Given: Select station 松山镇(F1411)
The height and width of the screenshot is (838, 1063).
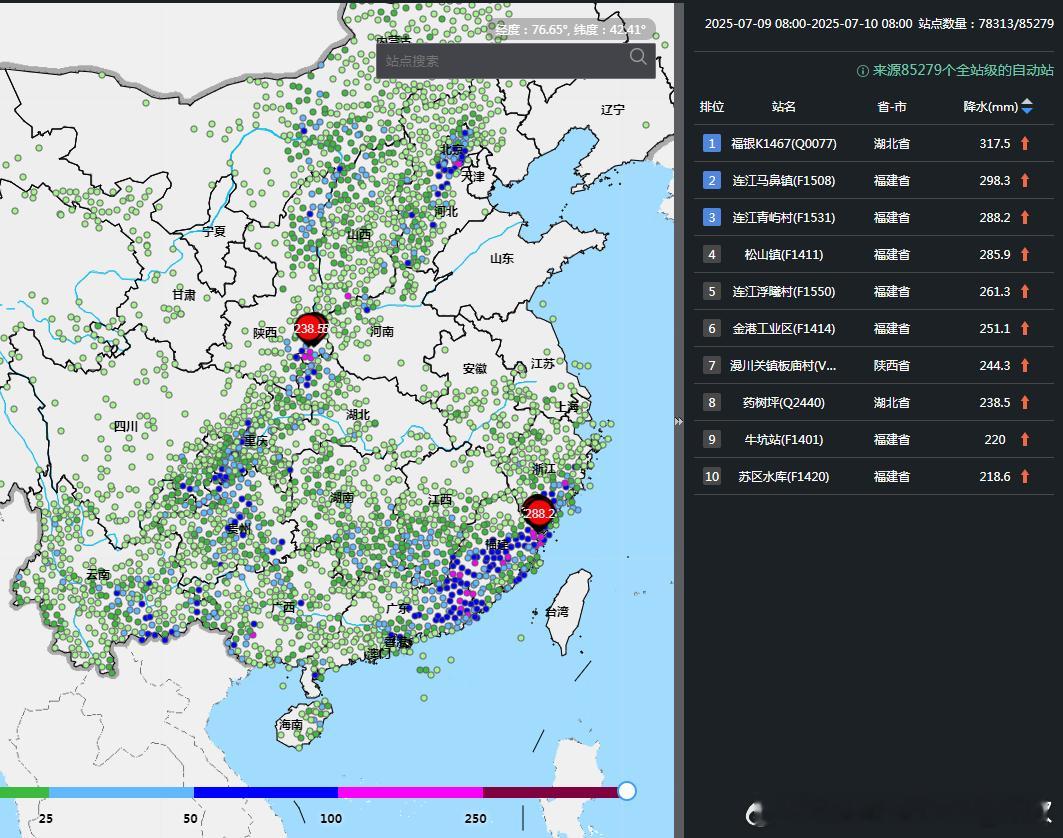Looking at the screenshot, I should (x=784, y=255).
